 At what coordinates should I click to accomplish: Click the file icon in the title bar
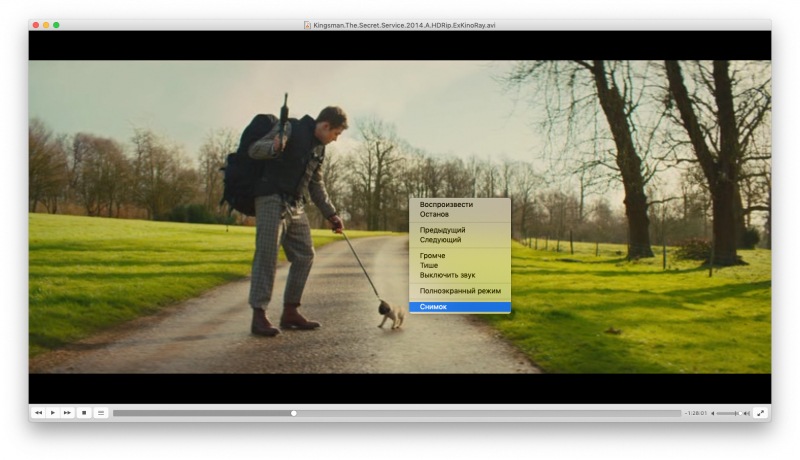pos(307,25)
